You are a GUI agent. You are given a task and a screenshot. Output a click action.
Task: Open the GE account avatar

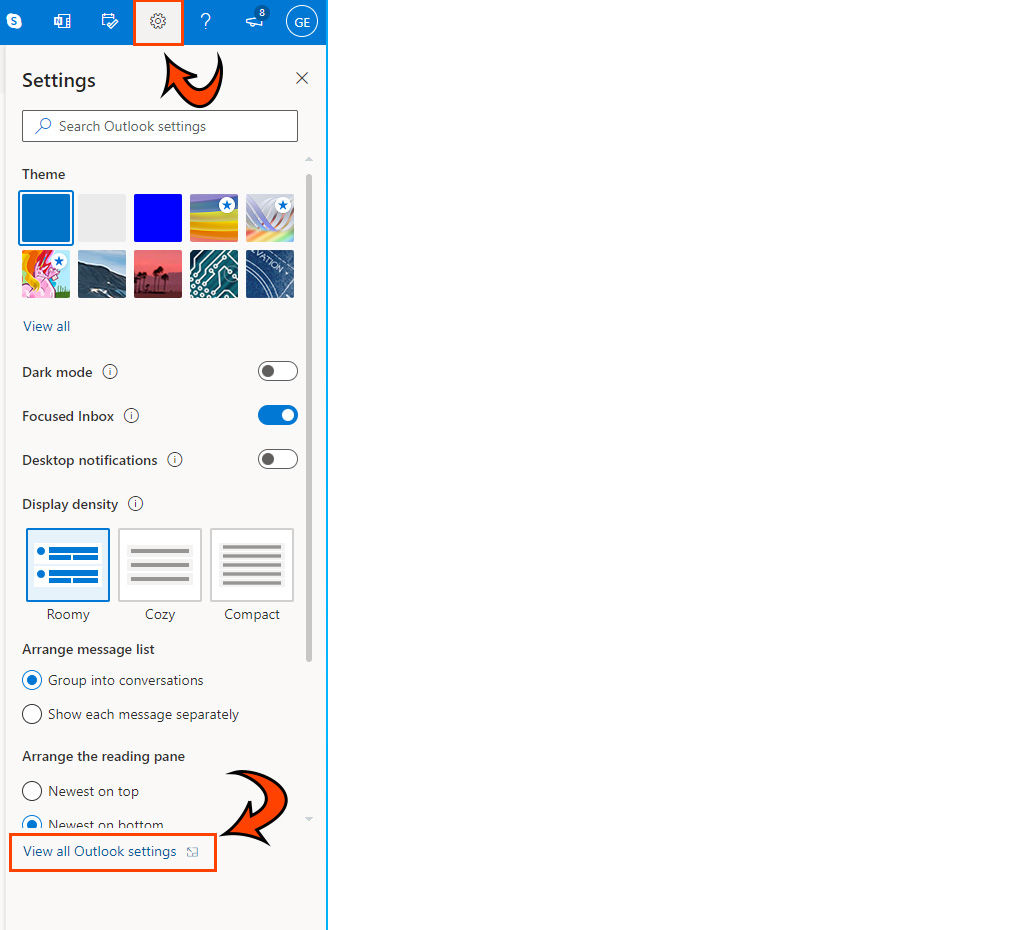302,21
